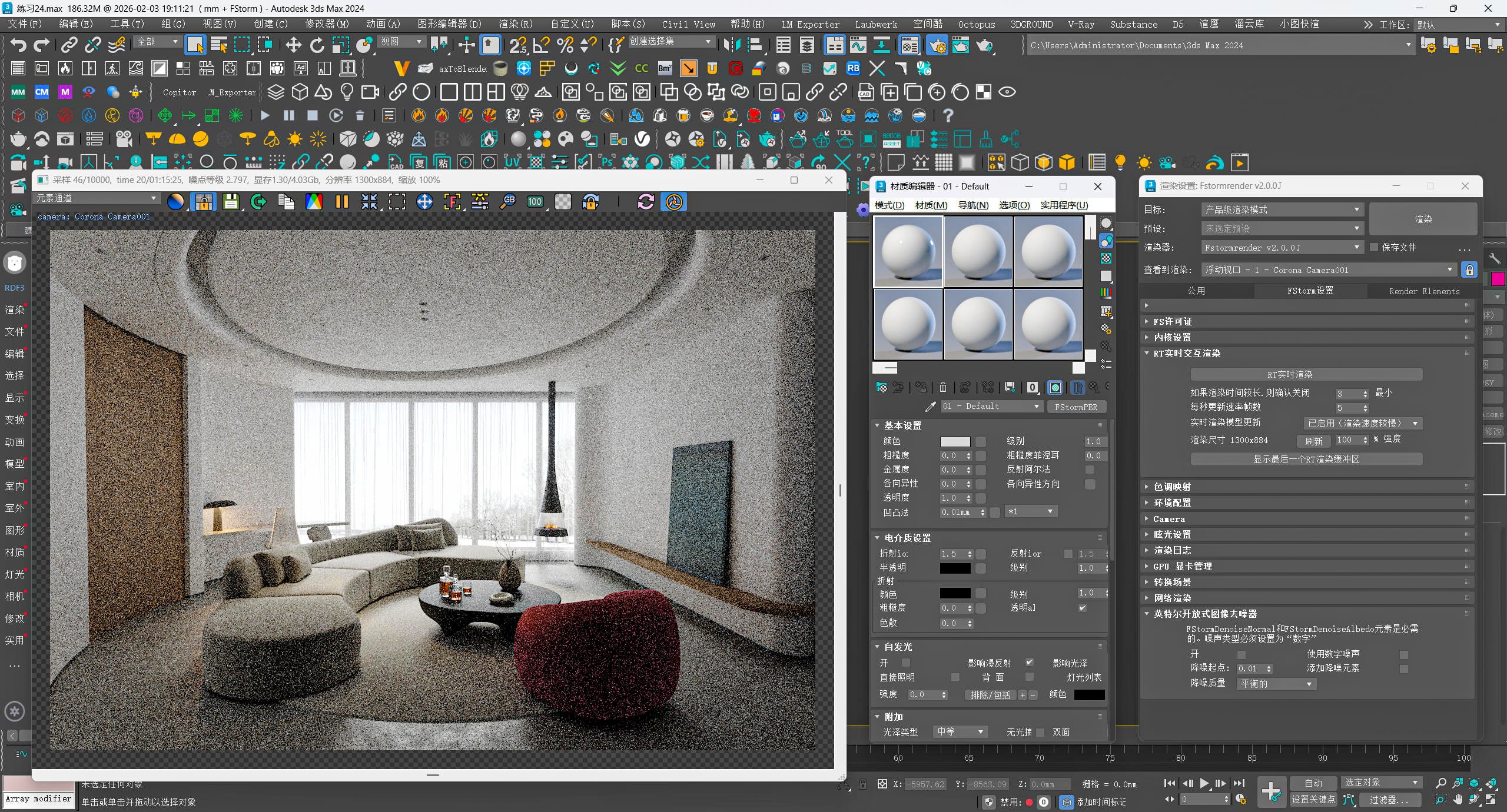The image size is (1507, 812).
Task: Click the undo arrow in main toolbar
Action: 18,45
